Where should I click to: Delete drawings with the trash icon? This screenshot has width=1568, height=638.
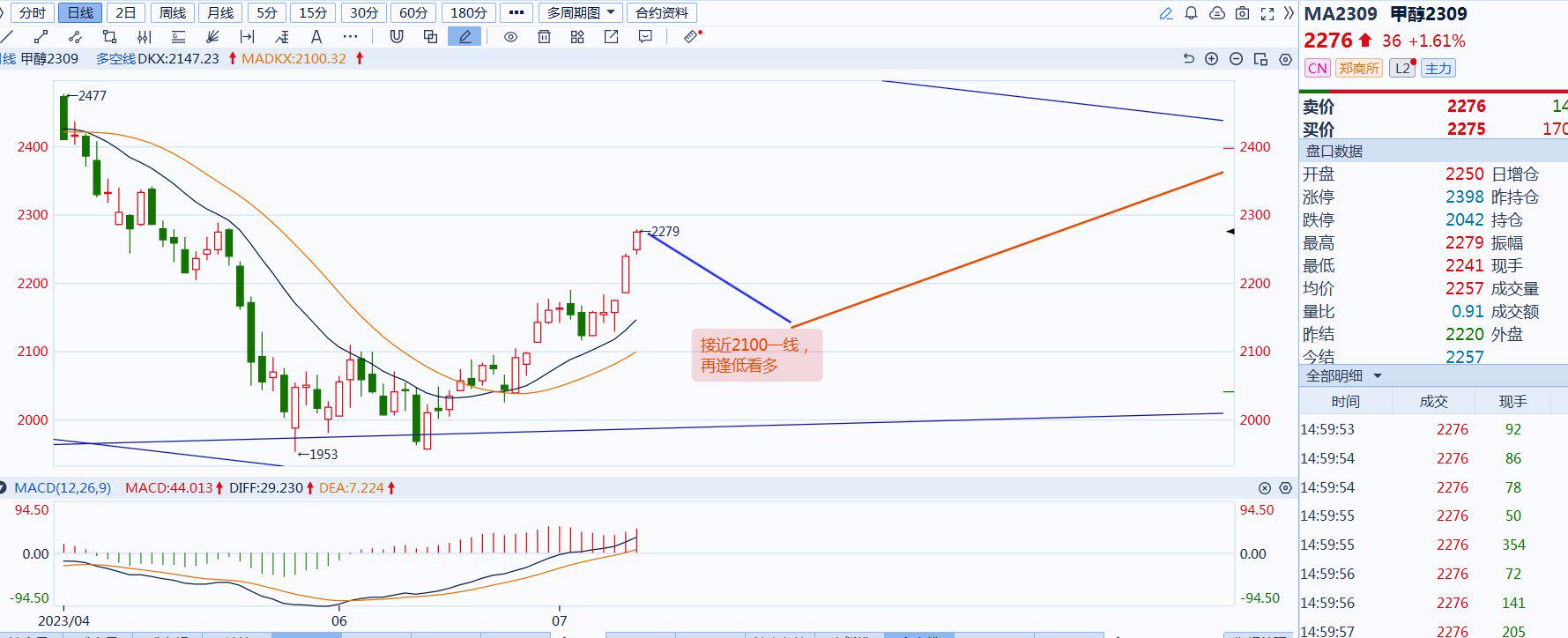pyautogui.click(x=544, y=37)
